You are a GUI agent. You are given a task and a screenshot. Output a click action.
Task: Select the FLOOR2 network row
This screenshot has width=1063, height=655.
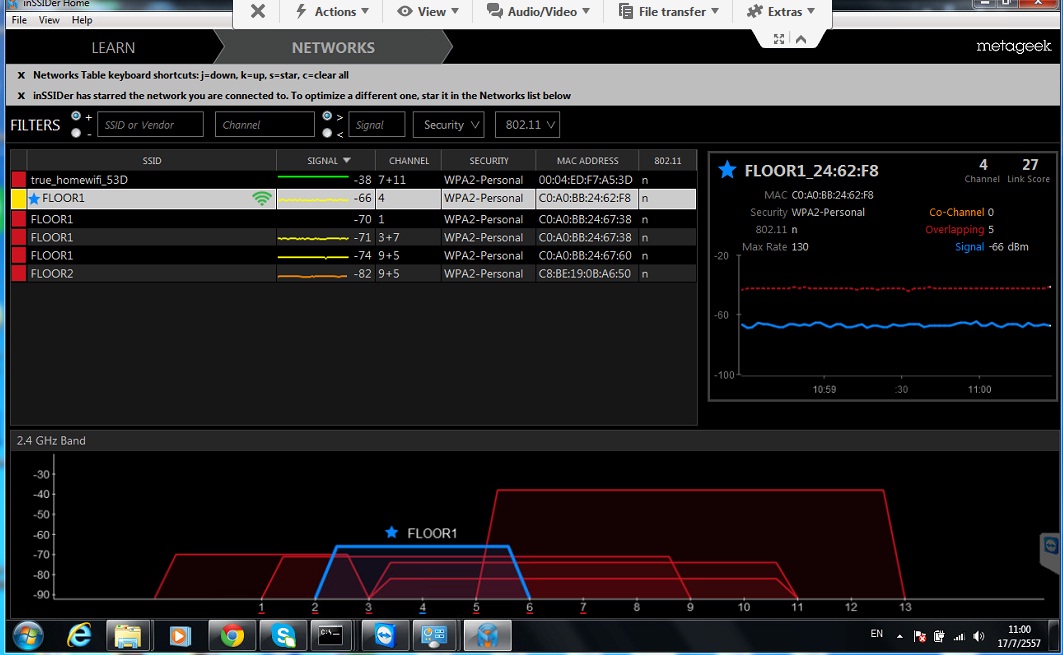(x=353, y=273)
